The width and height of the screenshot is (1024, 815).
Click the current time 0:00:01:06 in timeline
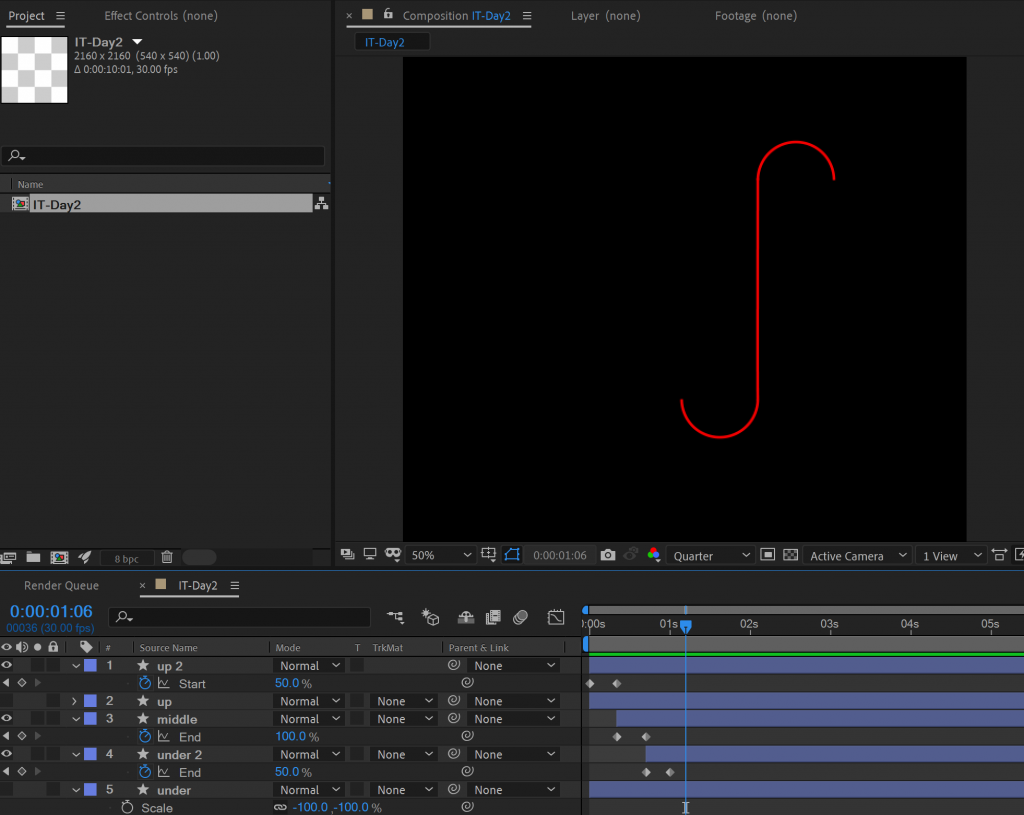51,611
